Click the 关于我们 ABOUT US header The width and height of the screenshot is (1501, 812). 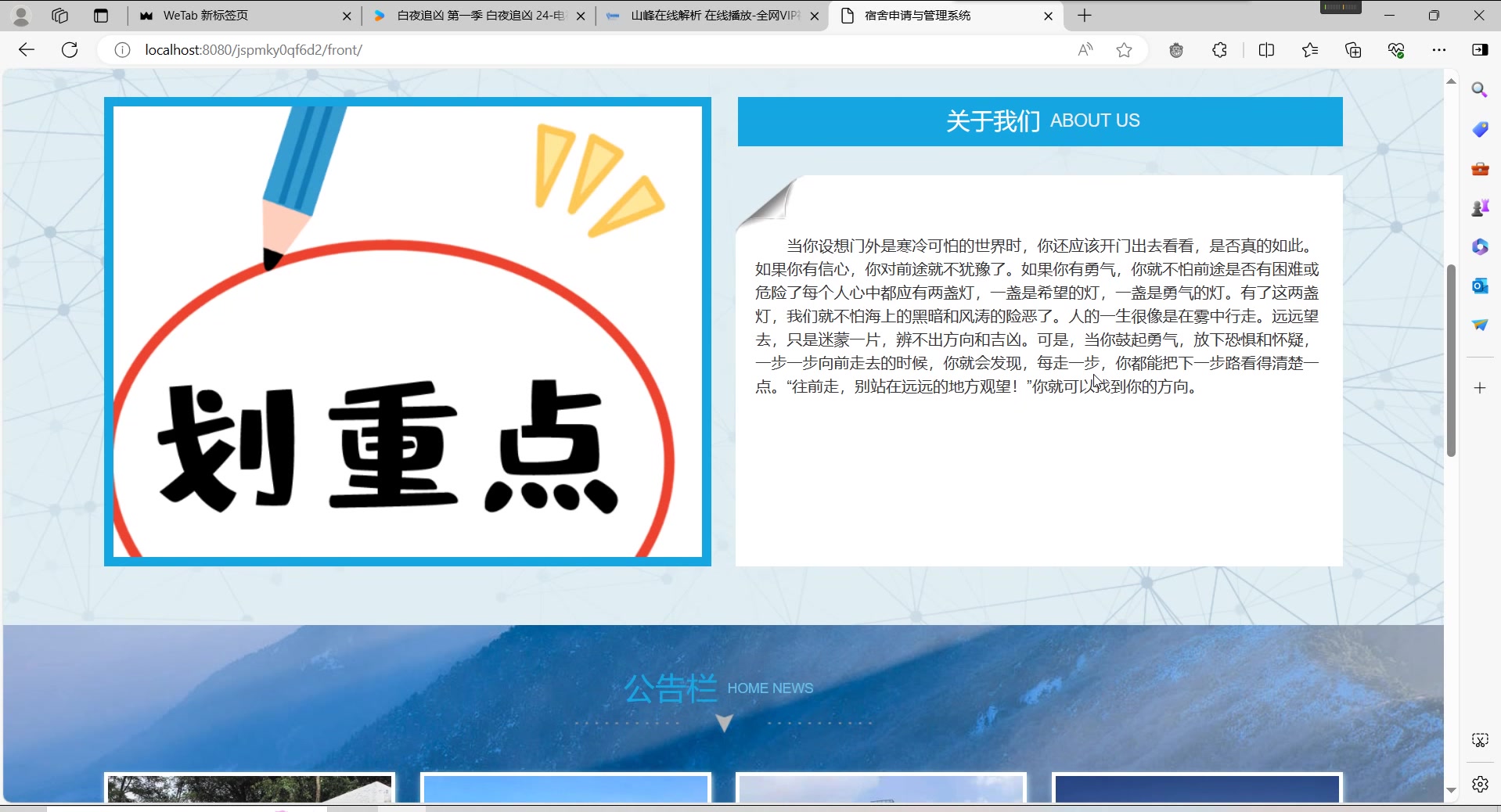click(x=1040, y=121)
